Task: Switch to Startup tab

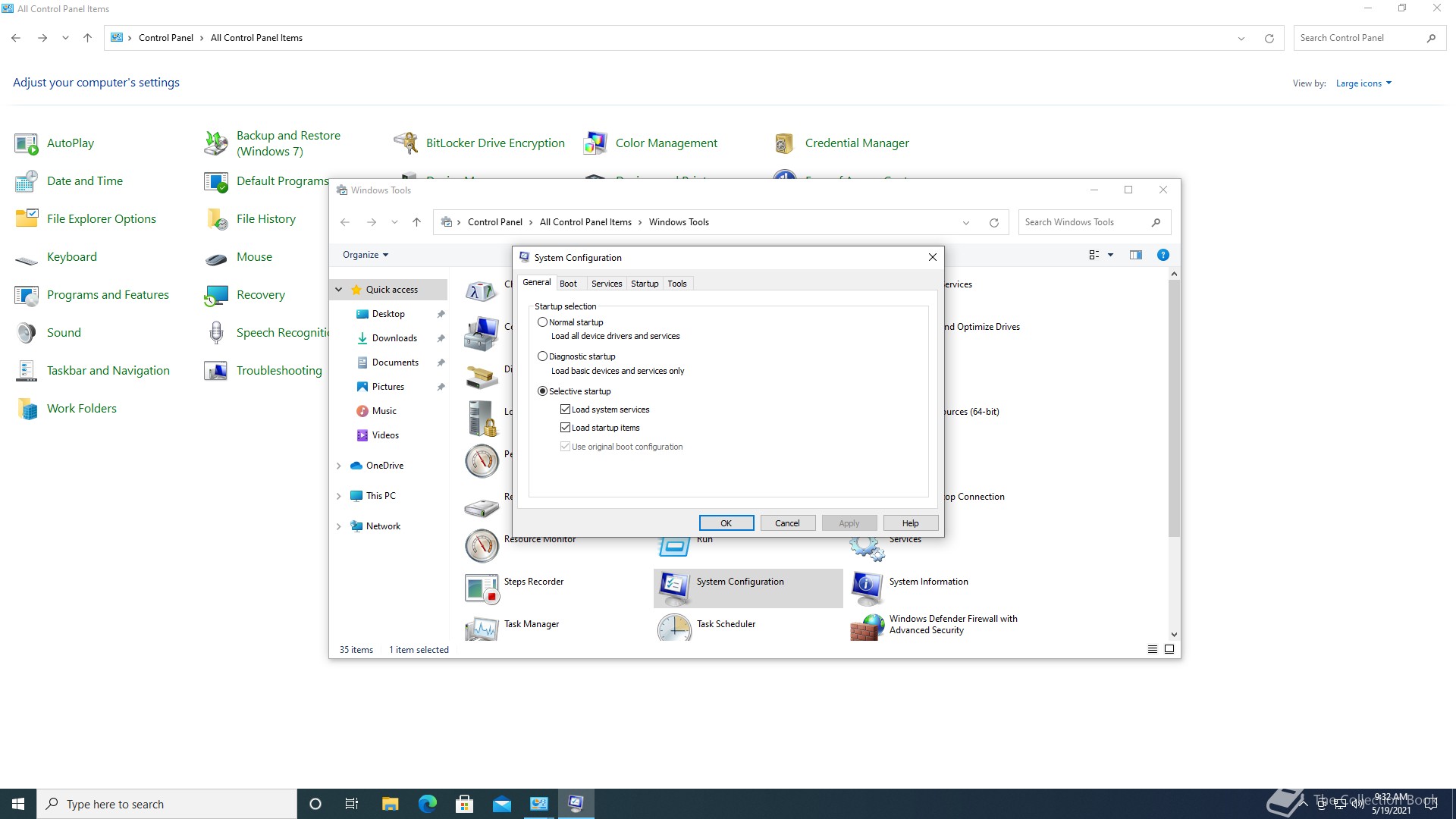Action: [x=645, y=284]
